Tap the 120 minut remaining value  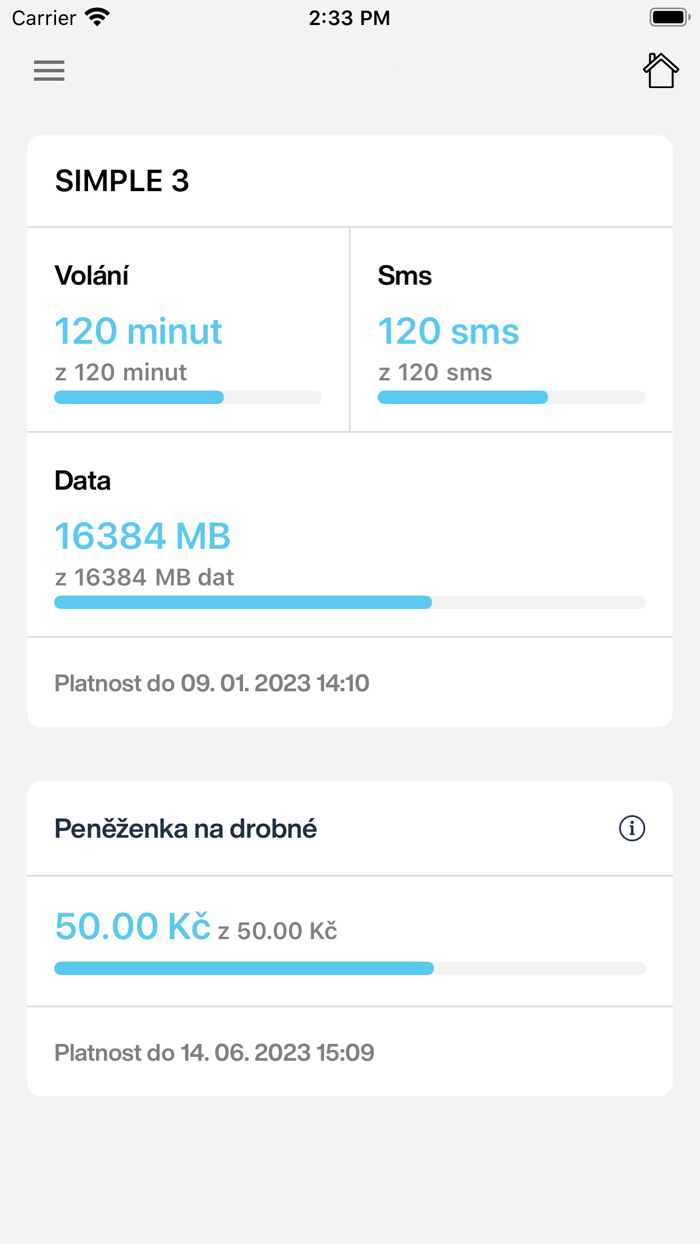tap(138, 331)
